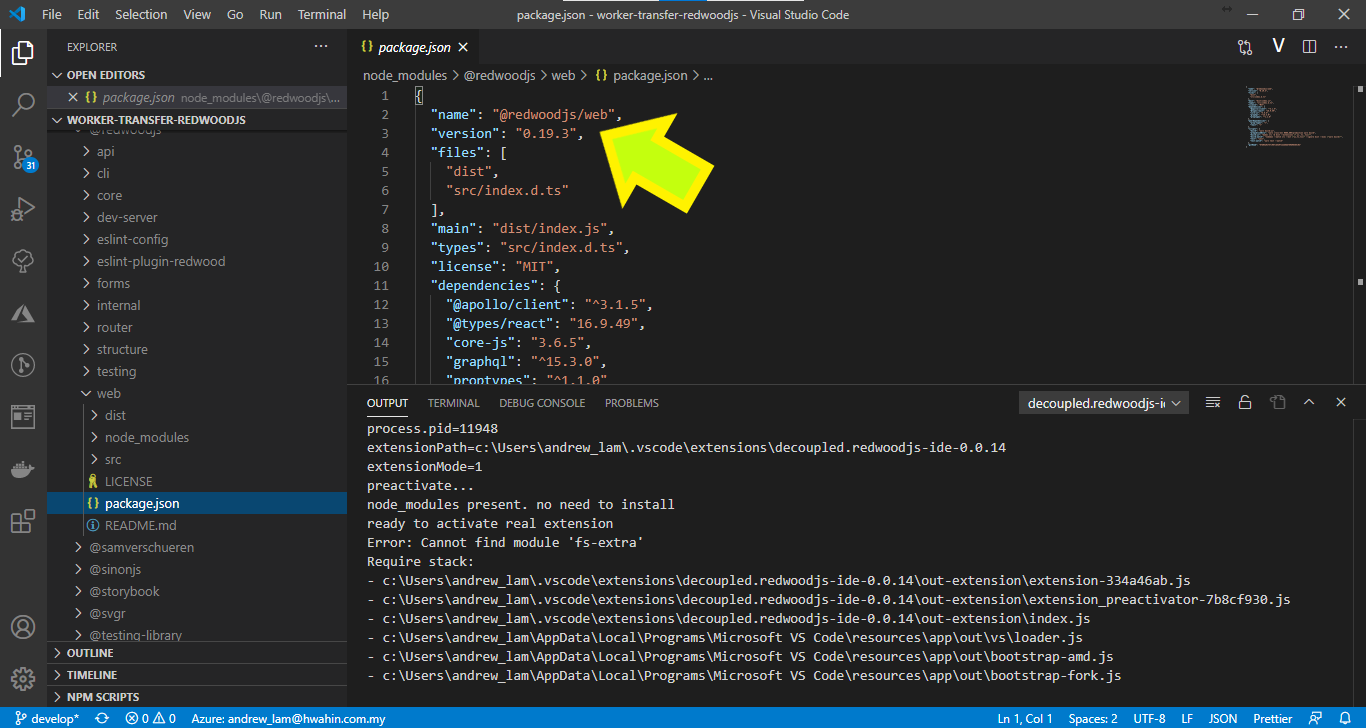Expand the NPM Scripts section
Screen dimensions: 1366x728
[x=197, y=697]
